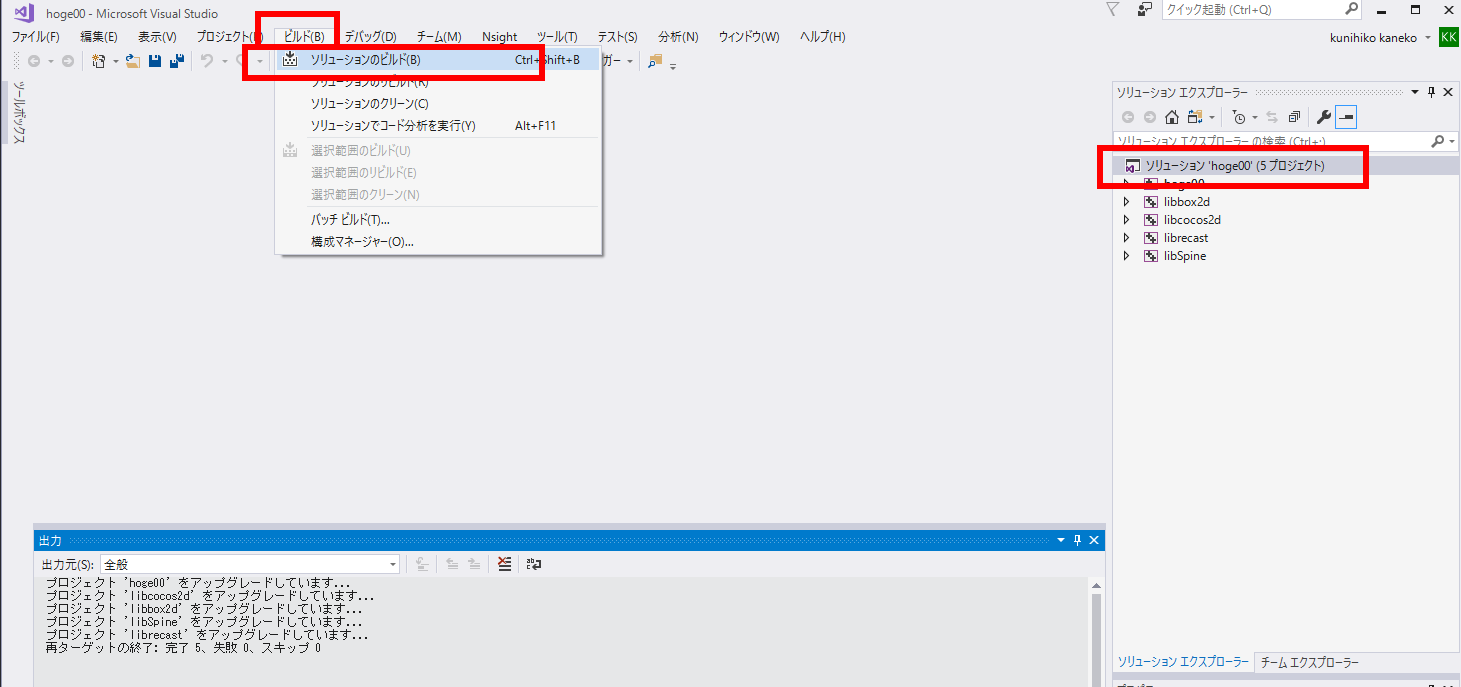Screen dimensions: 1461x687
Task: Open the 表示(V) menu
Action: (x=157, y=37)
